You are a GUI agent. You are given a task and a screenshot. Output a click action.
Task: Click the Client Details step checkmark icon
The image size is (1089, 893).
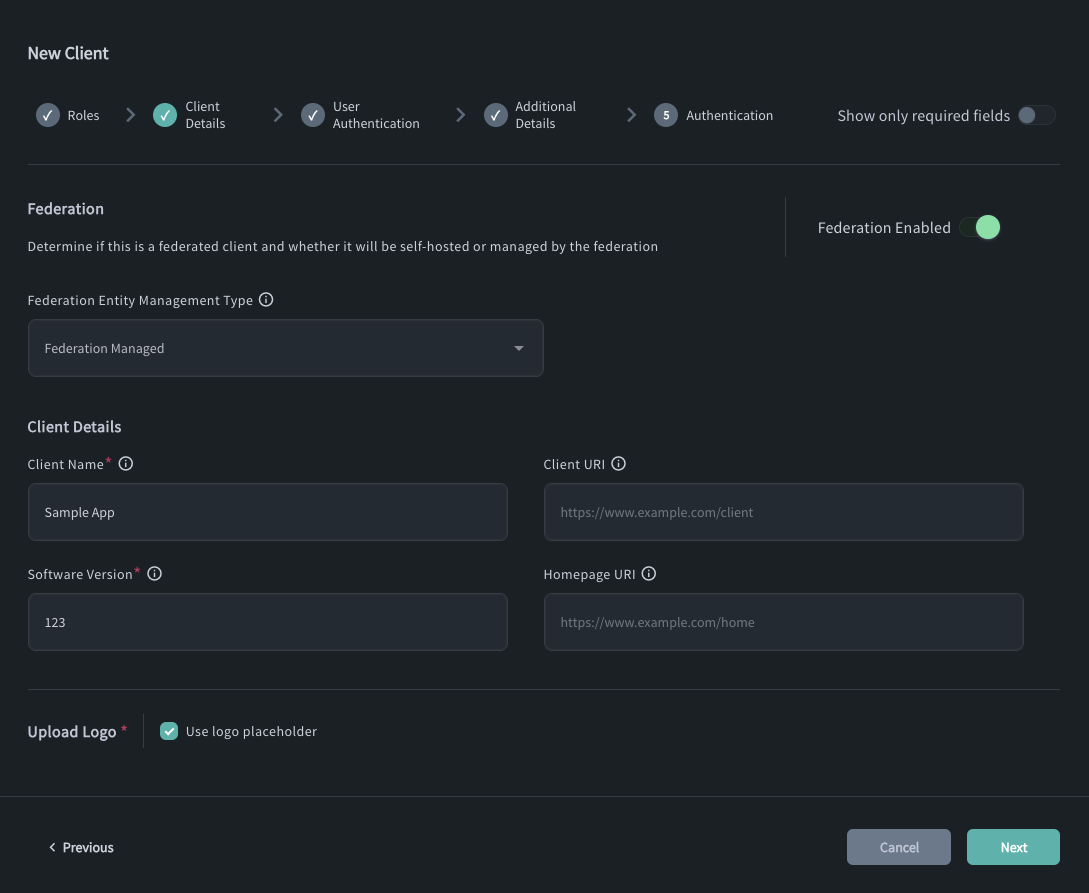click(165, 115)
